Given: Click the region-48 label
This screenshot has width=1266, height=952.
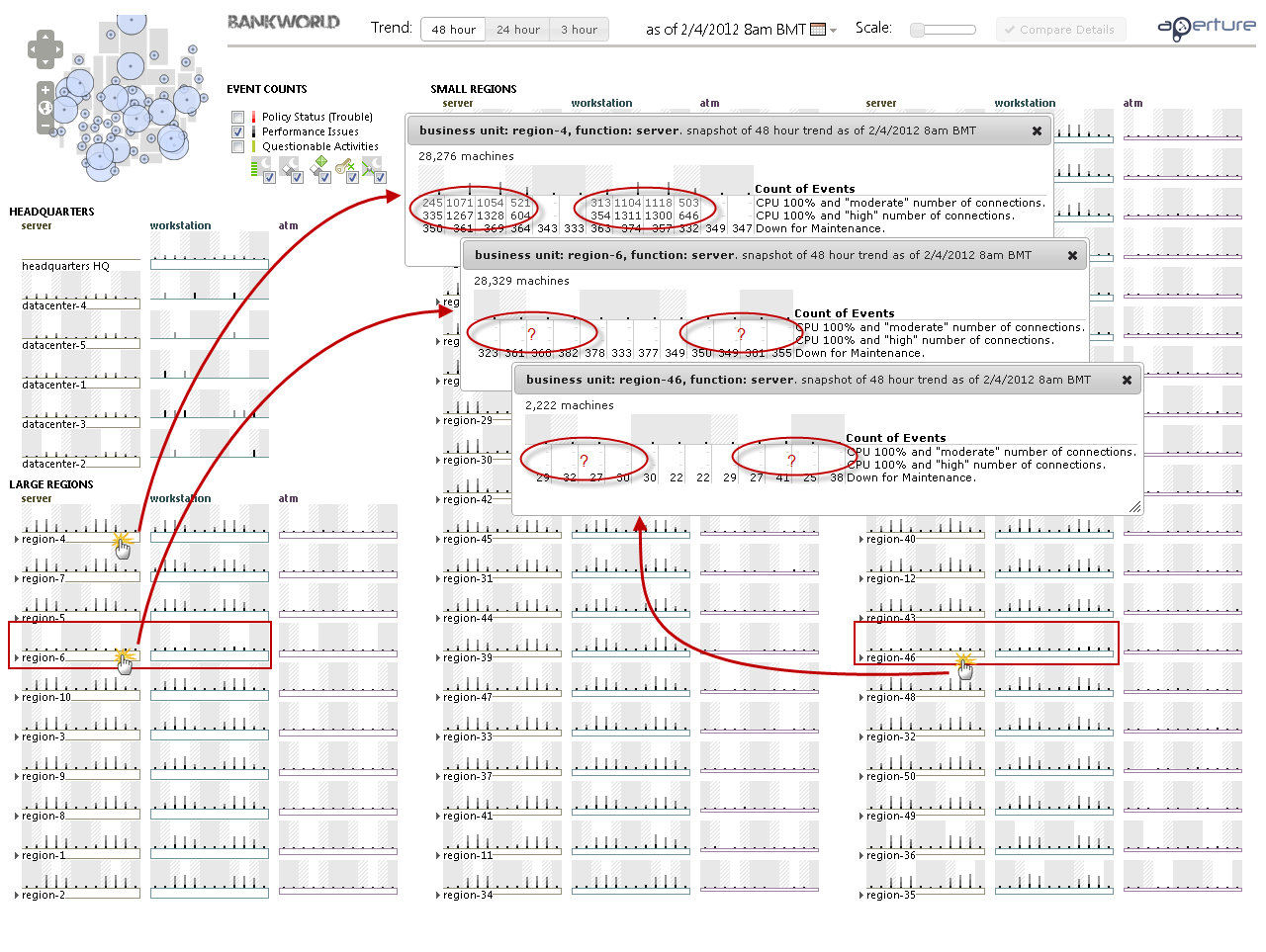Looking at the screenshot, I should click(x=891, y=698).
